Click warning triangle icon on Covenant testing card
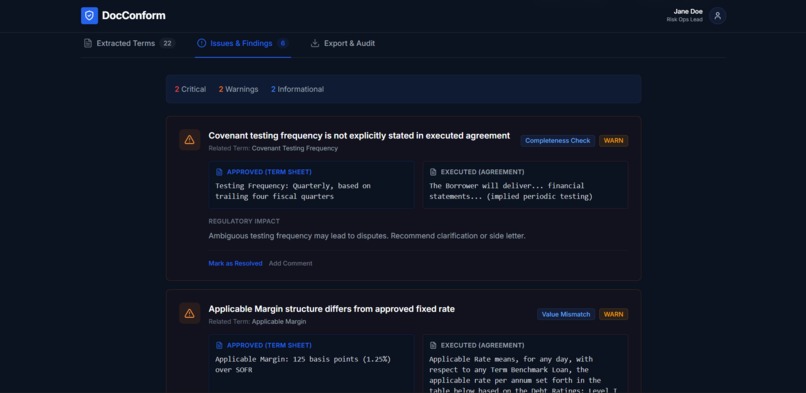Screen dimensions: 806x393 (190, 140)
